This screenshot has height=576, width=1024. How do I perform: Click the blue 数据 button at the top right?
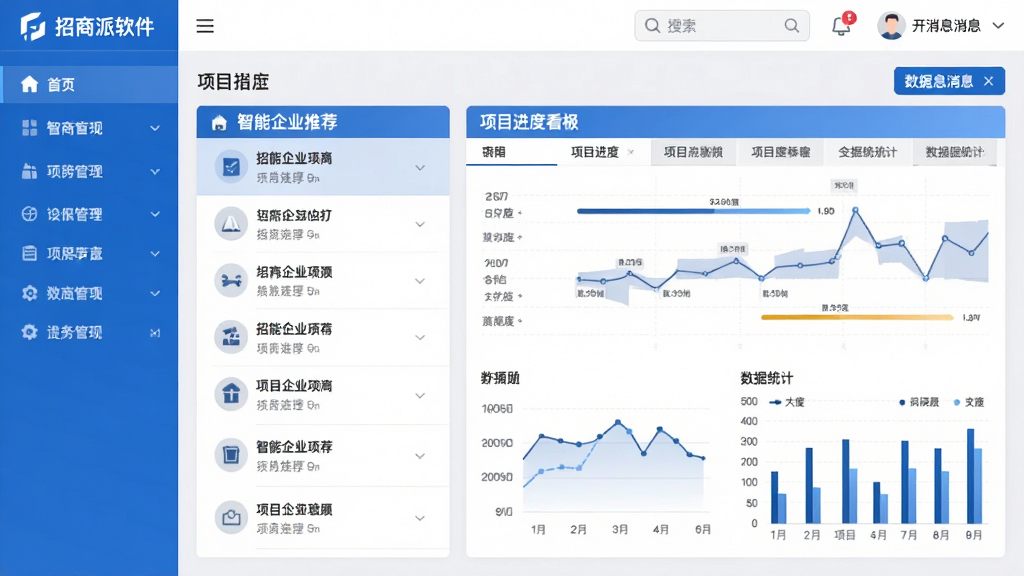pyautogui.click(x=949, y=81)
